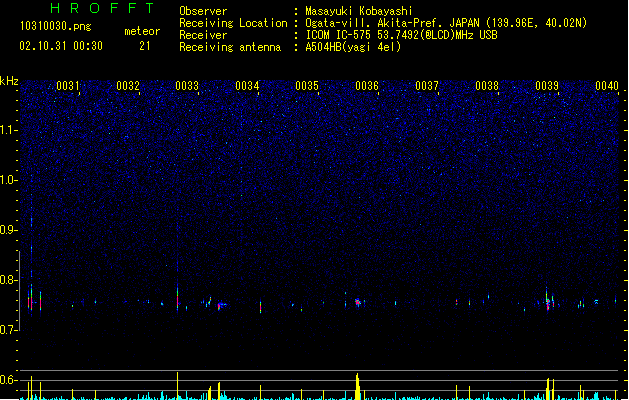Click the 0.6 frequency axis label
This screenshot has height=400, width=629.
click(9, 380)
